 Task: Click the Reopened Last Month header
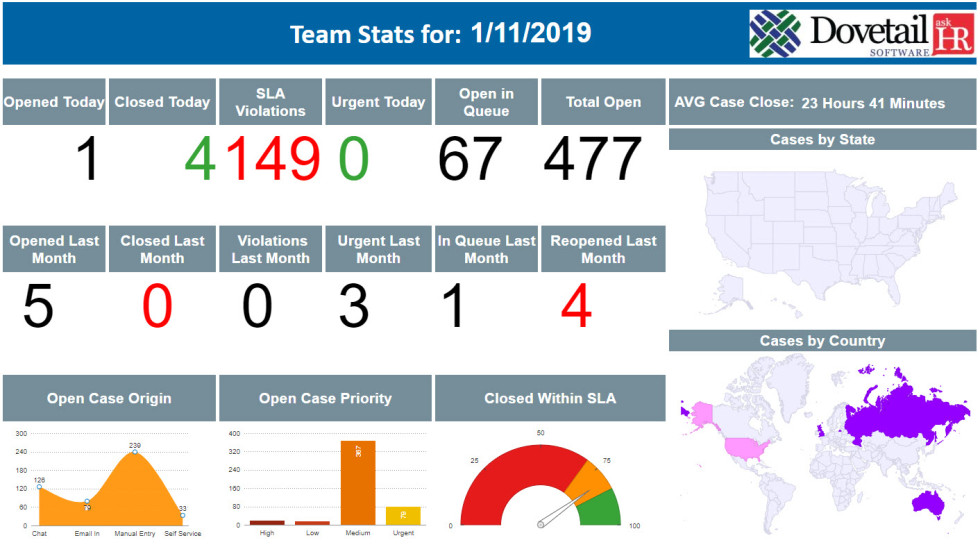[x=603, y=249]
